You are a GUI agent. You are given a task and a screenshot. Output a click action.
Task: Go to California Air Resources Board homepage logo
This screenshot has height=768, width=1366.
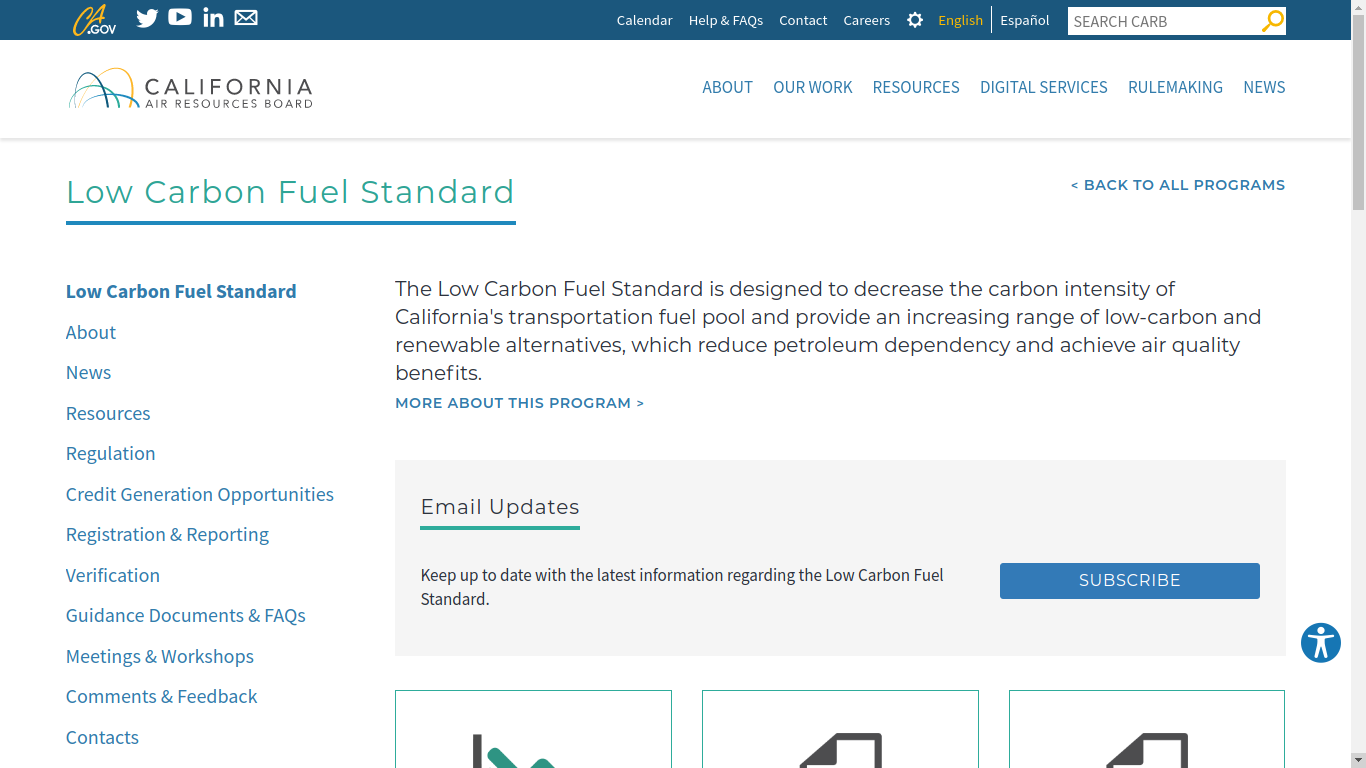(191, 89)
